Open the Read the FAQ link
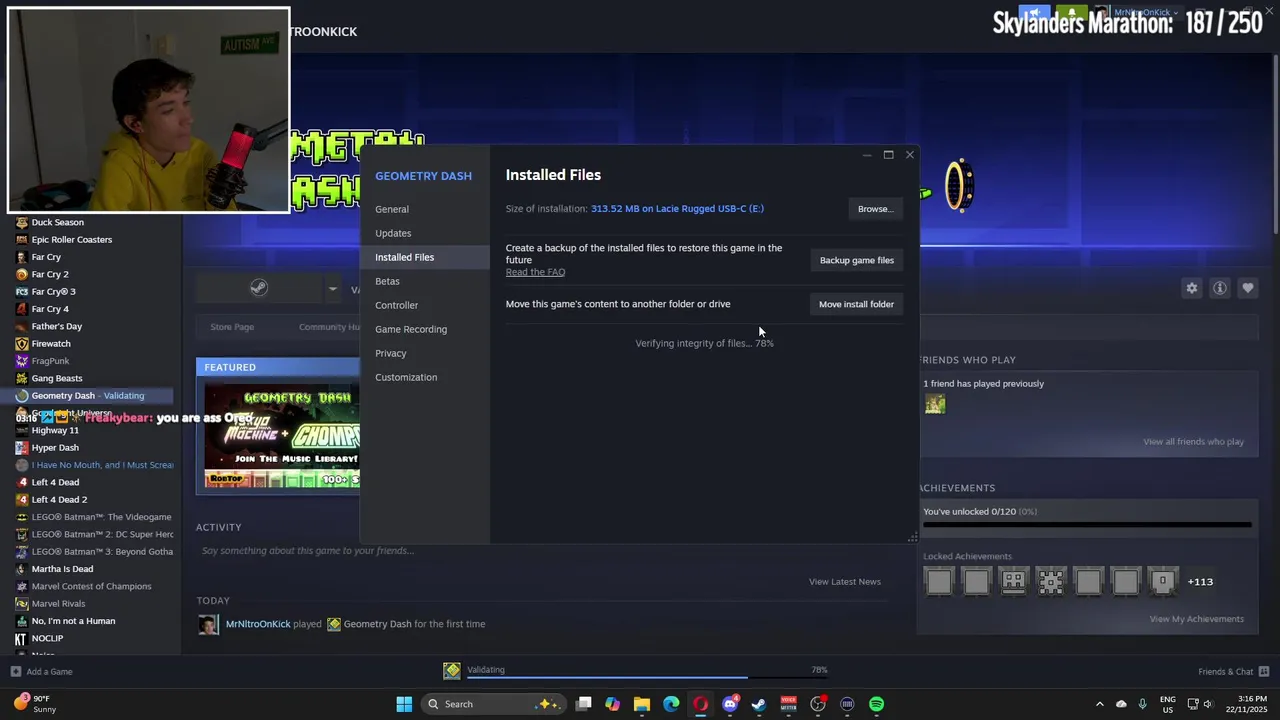Viewport: 1280px width, 720px height. pyautogui.click(x=535, y=272)
